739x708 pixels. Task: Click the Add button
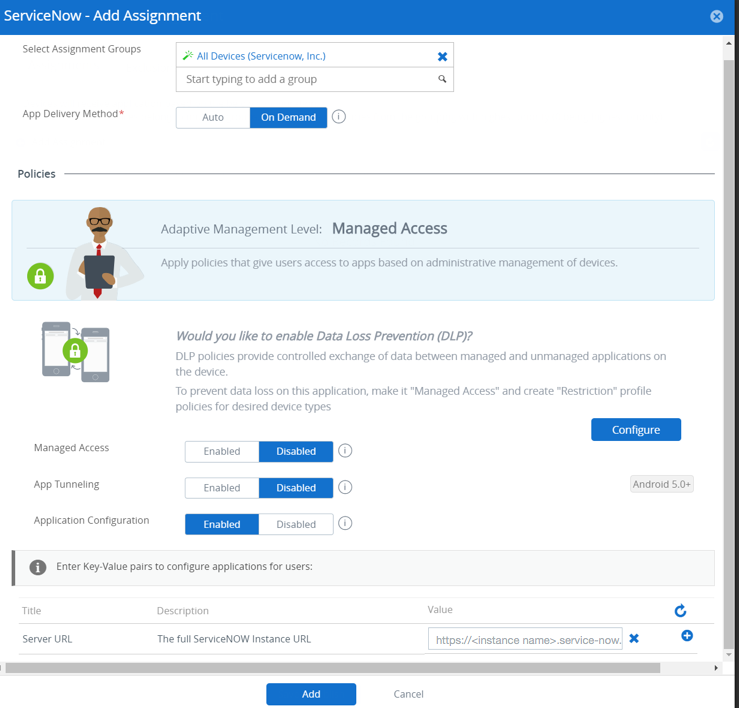click(311, 694)
